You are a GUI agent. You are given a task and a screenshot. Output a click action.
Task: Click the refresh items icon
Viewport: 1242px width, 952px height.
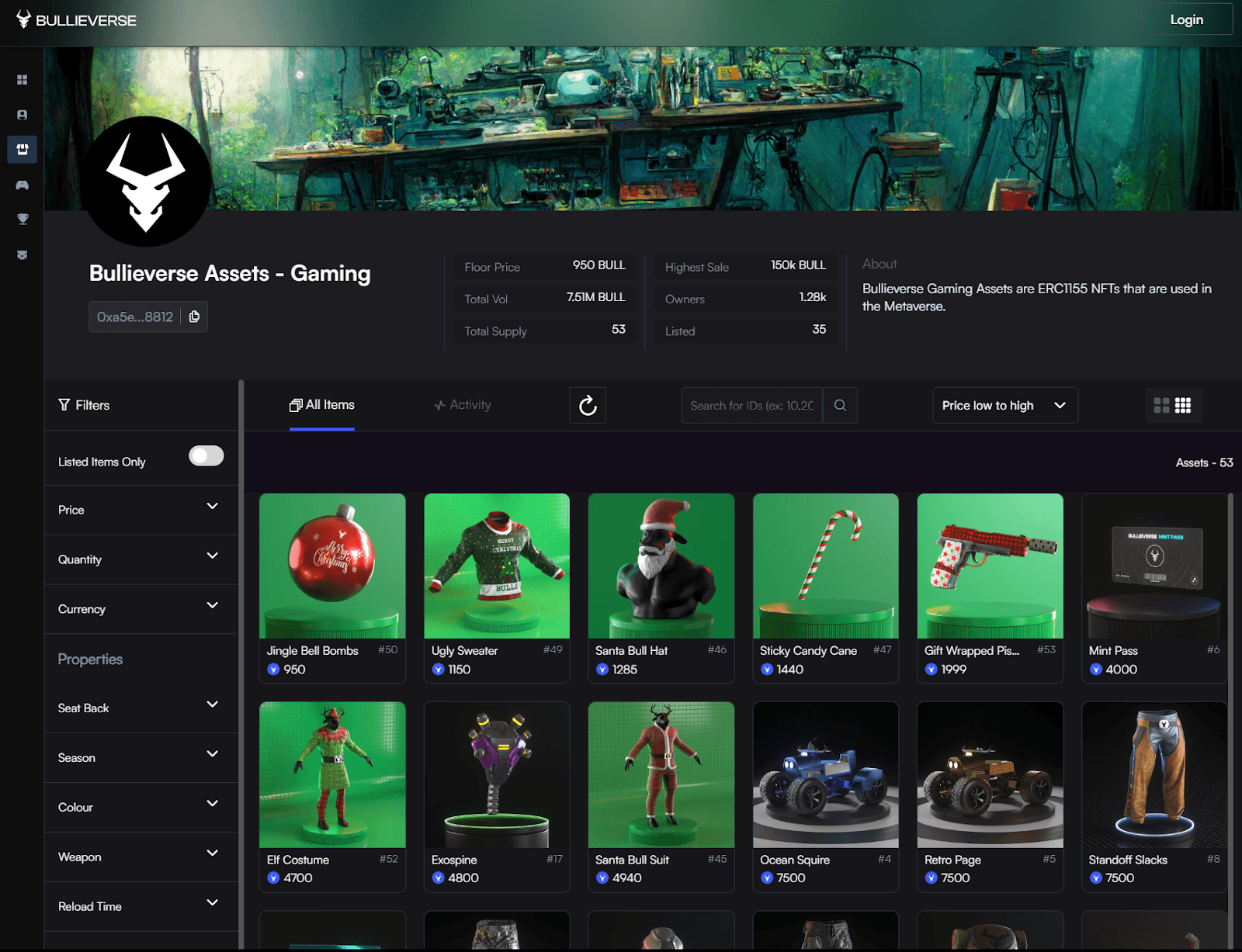(588, 405)
